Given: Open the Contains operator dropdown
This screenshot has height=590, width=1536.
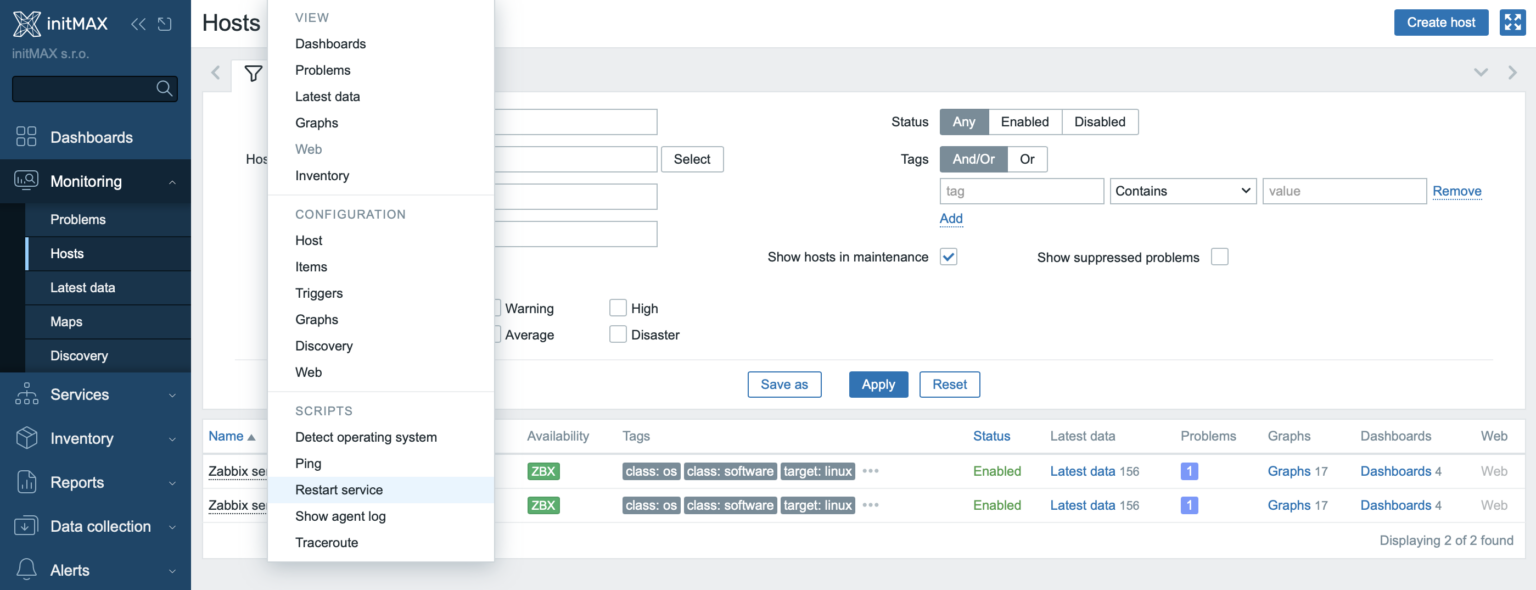Looking at the screenshot, I should point(1183,190).
